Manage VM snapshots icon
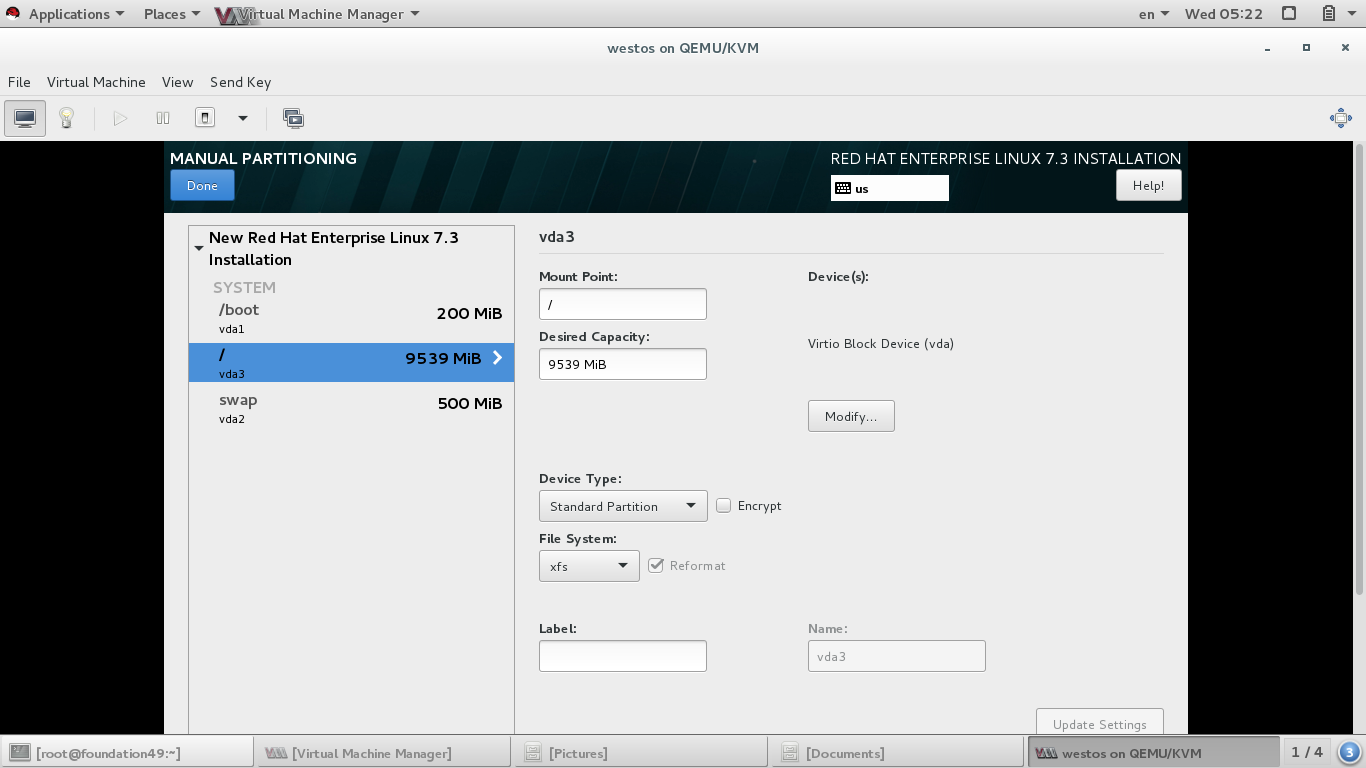The image size is (1366, 768). (x=293, y=118)
